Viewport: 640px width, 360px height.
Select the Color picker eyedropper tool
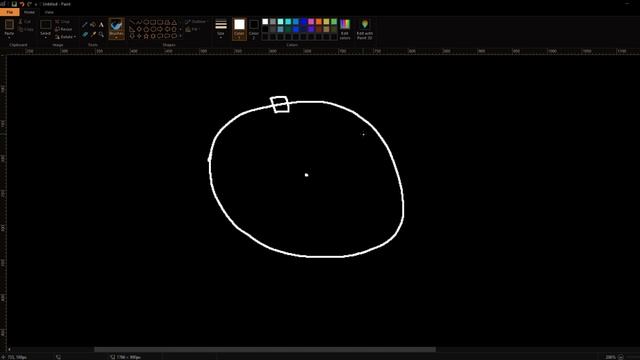pos(93,34)
